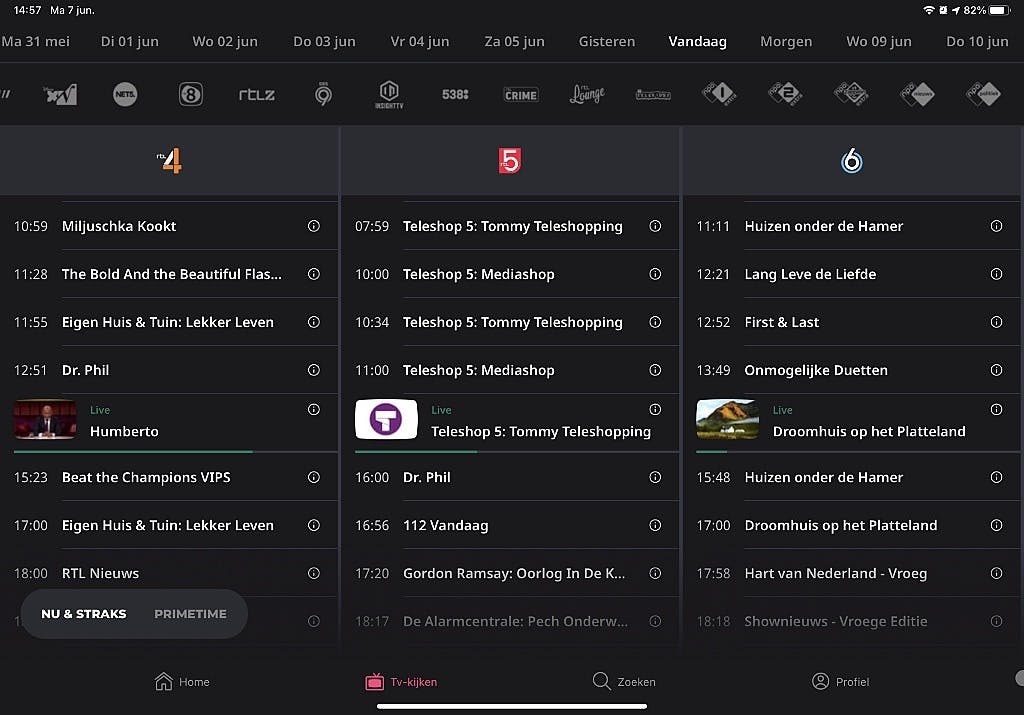1024x715 pixels.
Task: Play live Humberto thumbnail on RTL 4
Action: (x=45, y=420)
